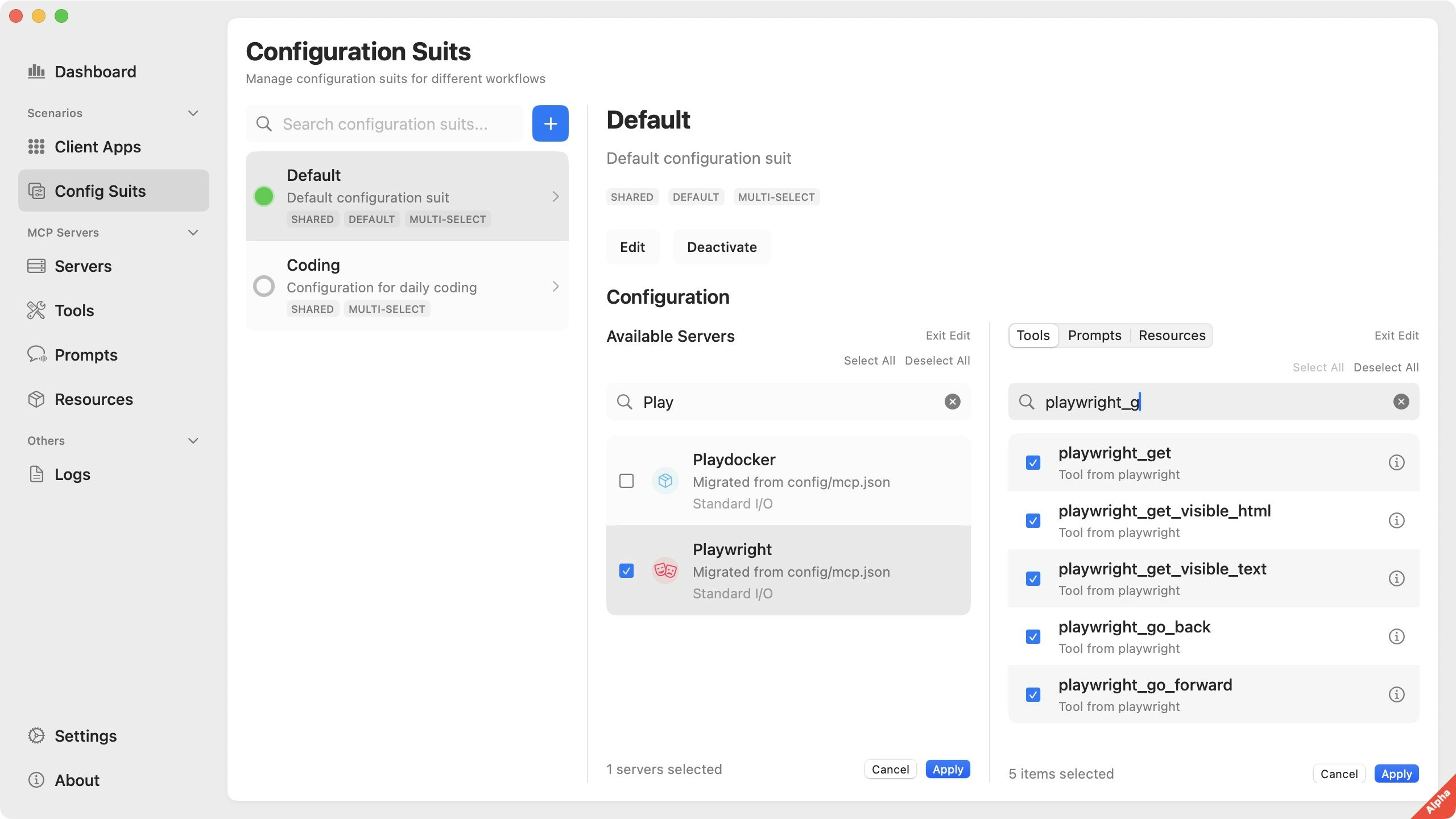The width and height of the screenshot is (1456, 819).
Task: Uncheck the playwright_go_forward tool
Action: pos(1033,694)
